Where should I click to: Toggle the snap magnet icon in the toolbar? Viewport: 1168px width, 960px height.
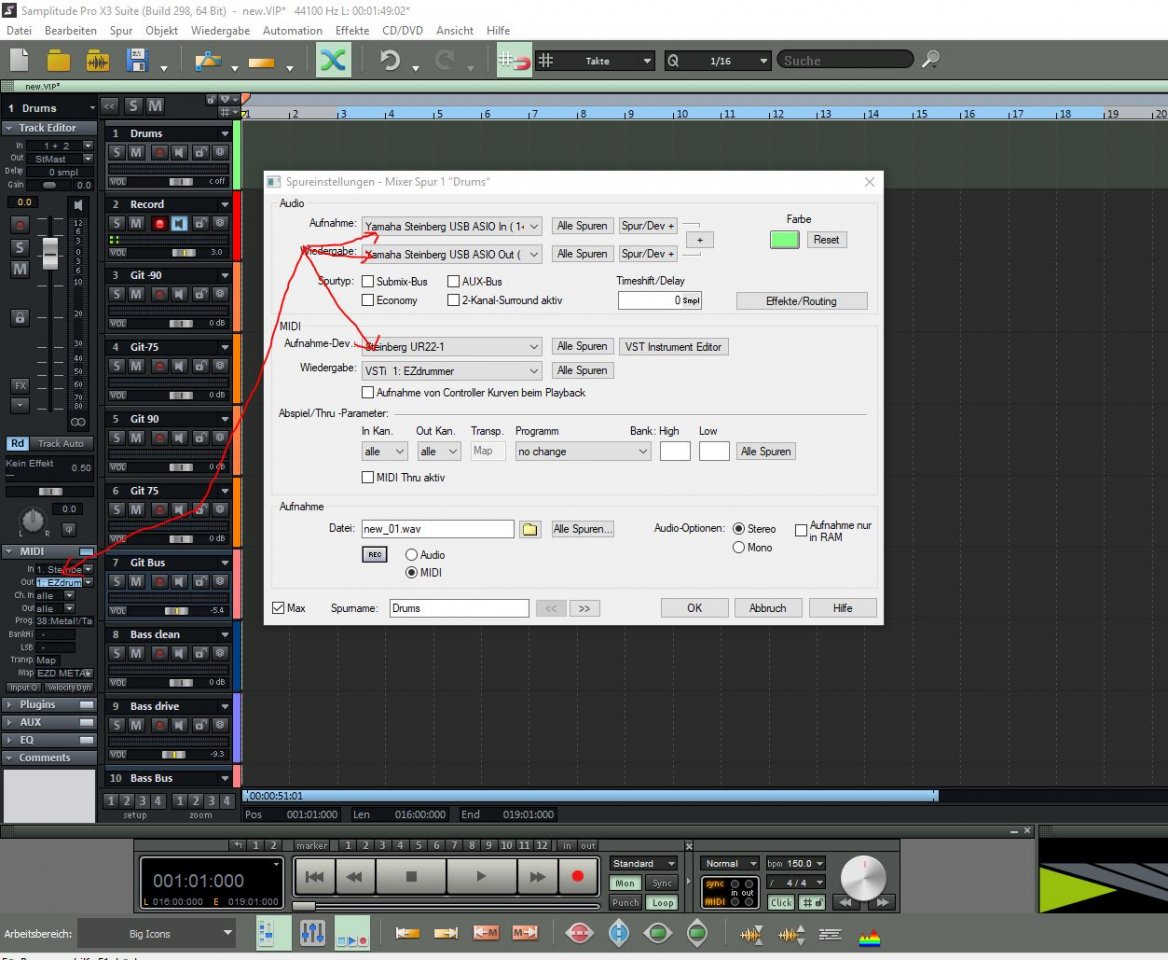pos(514,60)
